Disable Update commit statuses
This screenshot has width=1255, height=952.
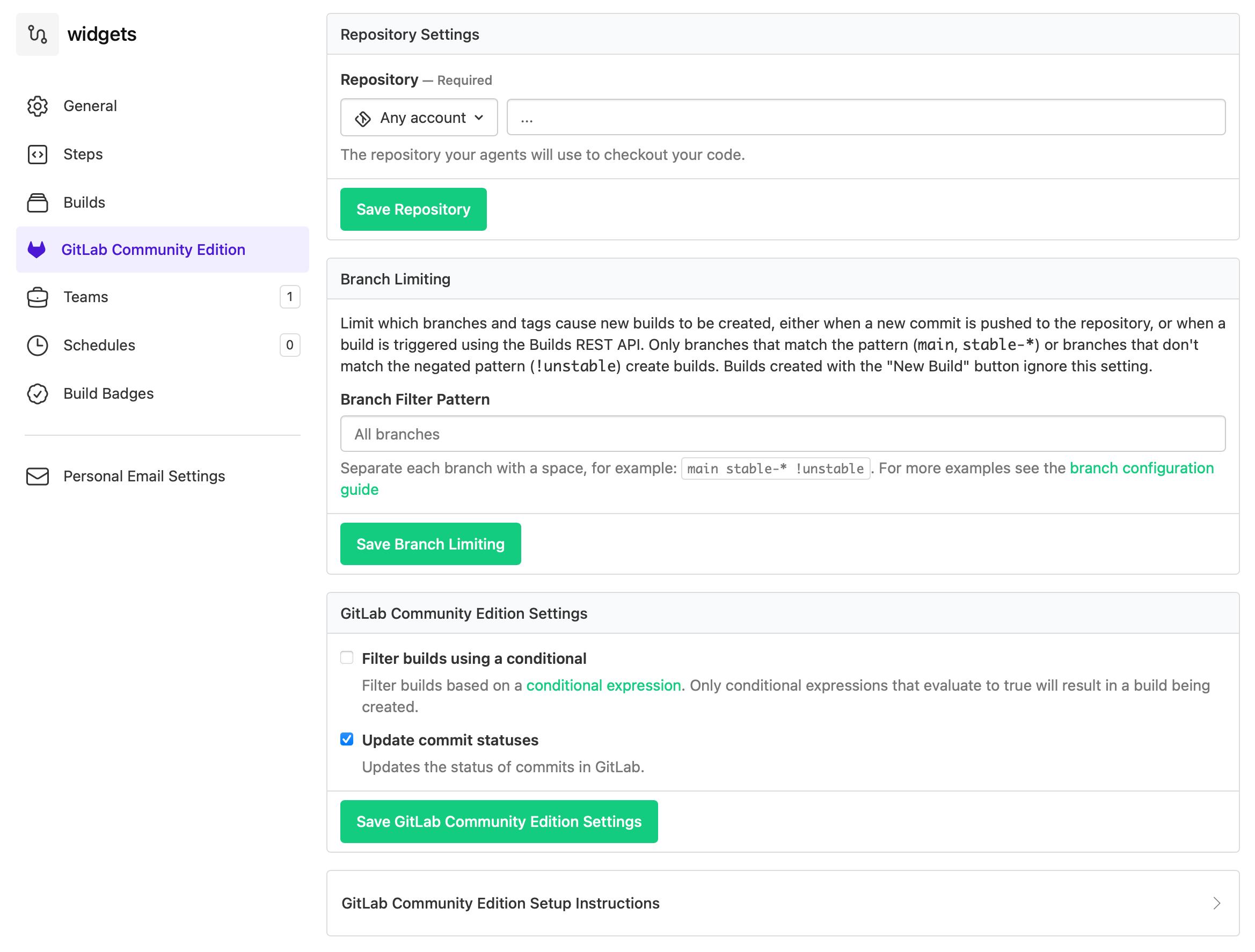pyautogui.click(x=347, y=739)
